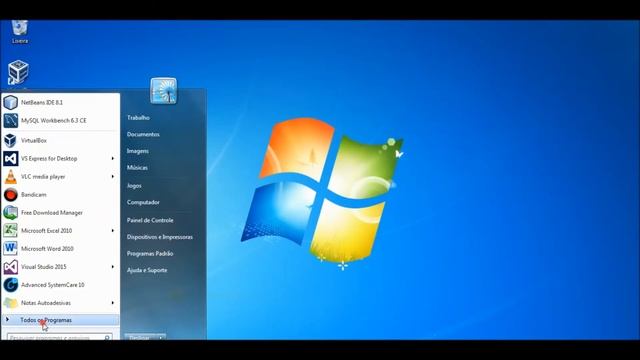Open Trabalho user folder
This screenshot has height=360, width=640.
138,118
